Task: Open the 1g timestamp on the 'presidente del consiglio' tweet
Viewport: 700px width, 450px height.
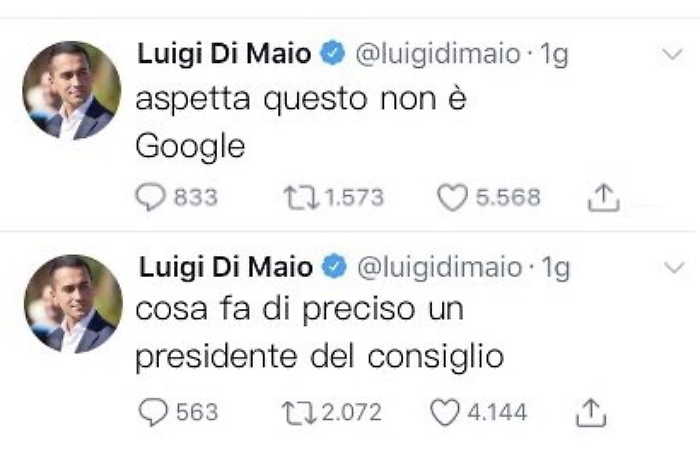Action: point(553,267)
